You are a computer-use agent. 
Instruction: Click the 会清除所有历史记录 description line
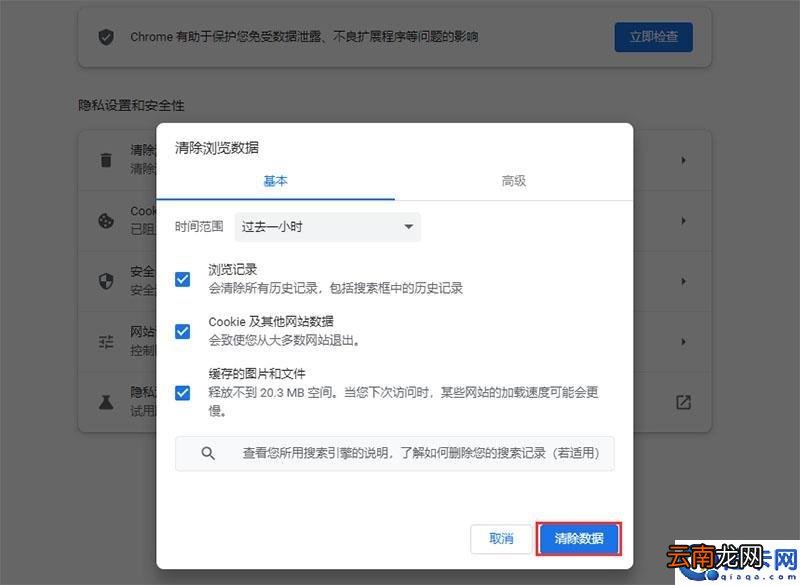pos(336,288)
